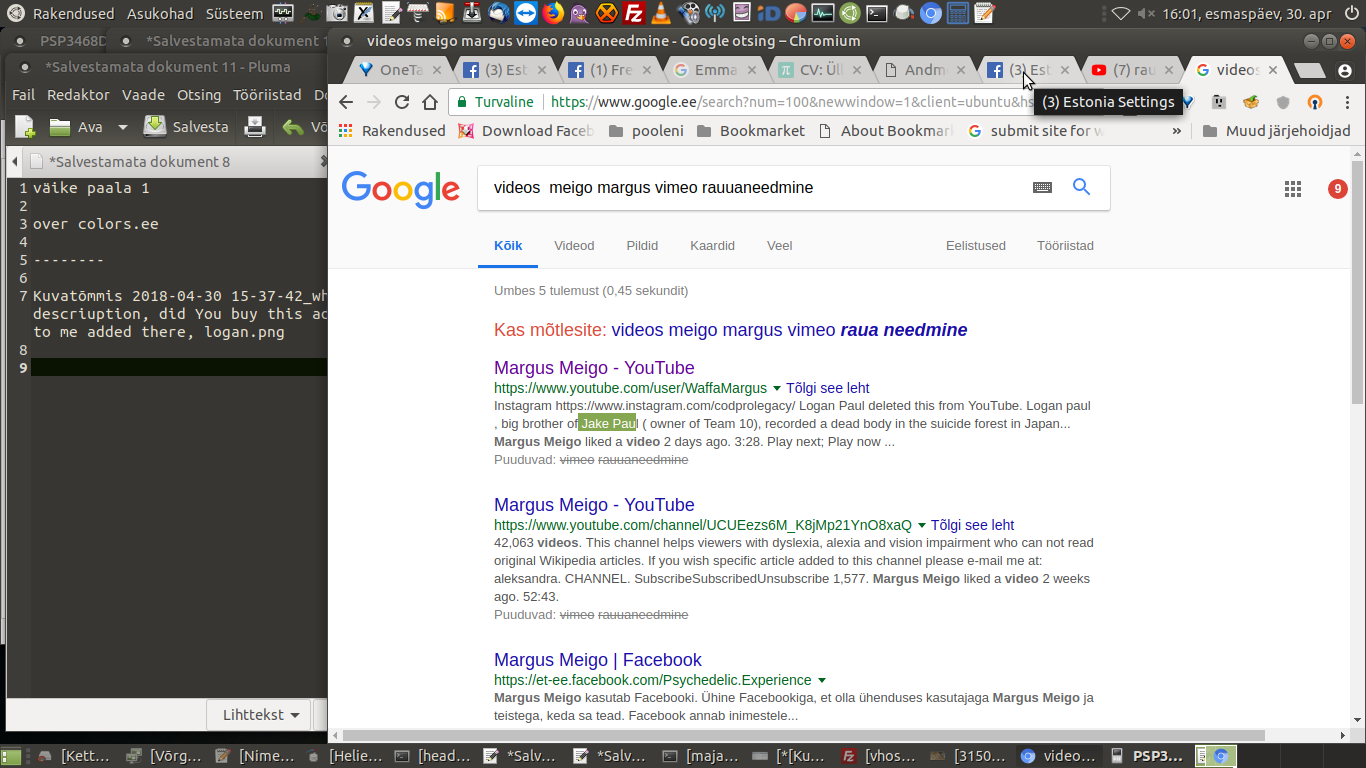This screenshot has width=1366, height=768.
Task: Open the Bookmarket bookmarks folder
Action: (x=750, y=131)
